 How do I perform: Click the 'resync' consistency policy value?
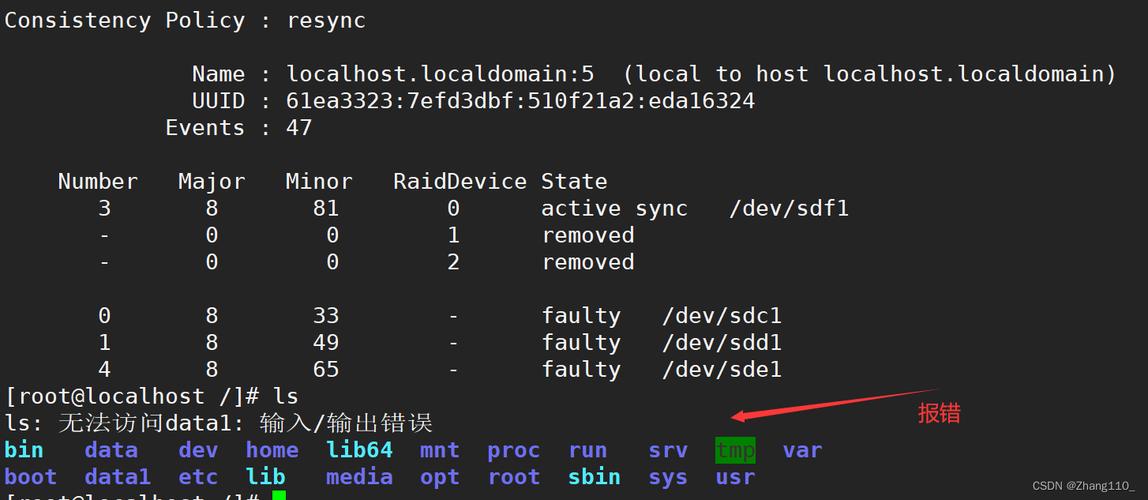326,20
